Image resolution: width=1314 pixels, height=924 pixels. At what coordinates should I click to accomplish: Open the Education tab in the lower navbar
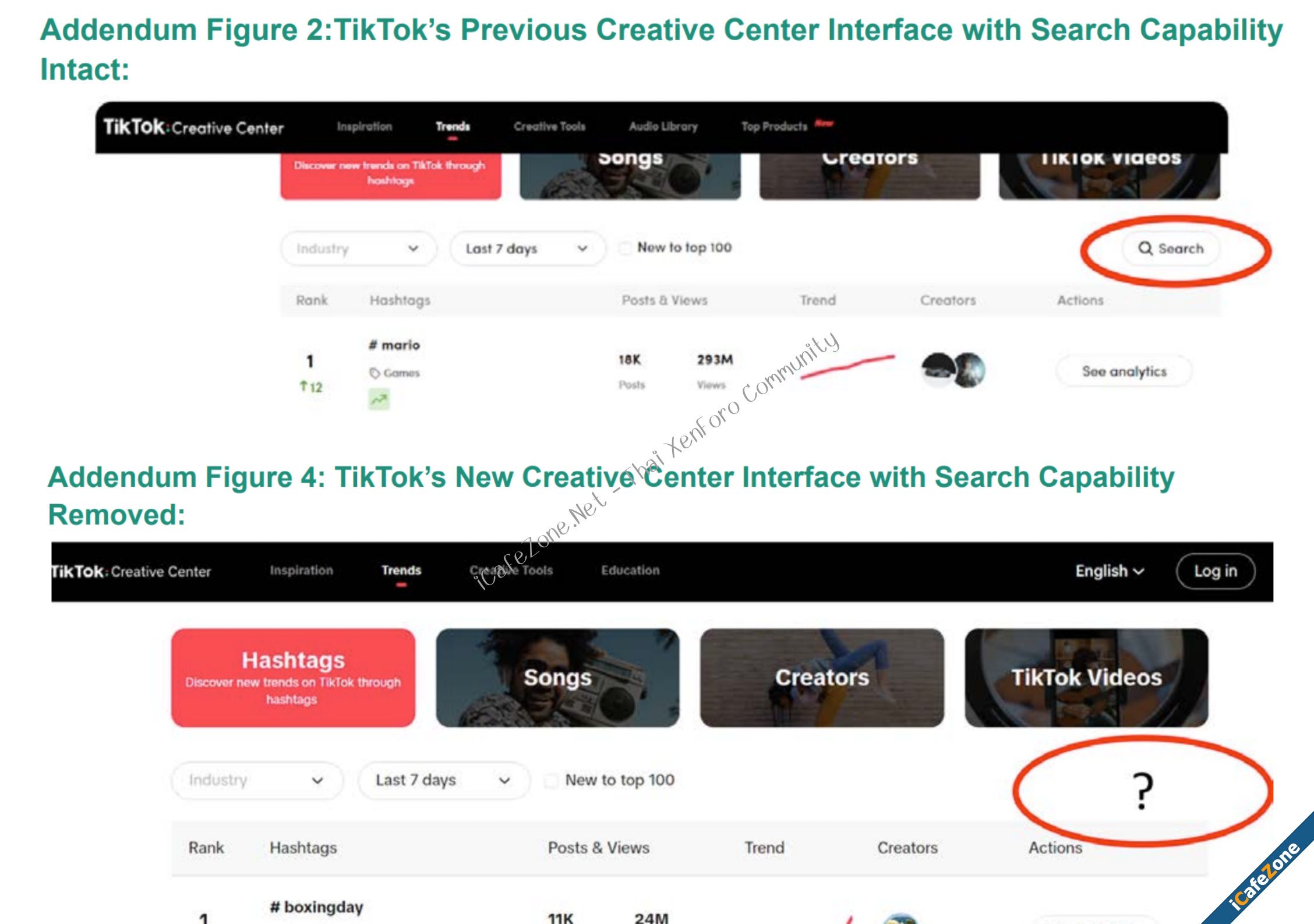point(630,571)
